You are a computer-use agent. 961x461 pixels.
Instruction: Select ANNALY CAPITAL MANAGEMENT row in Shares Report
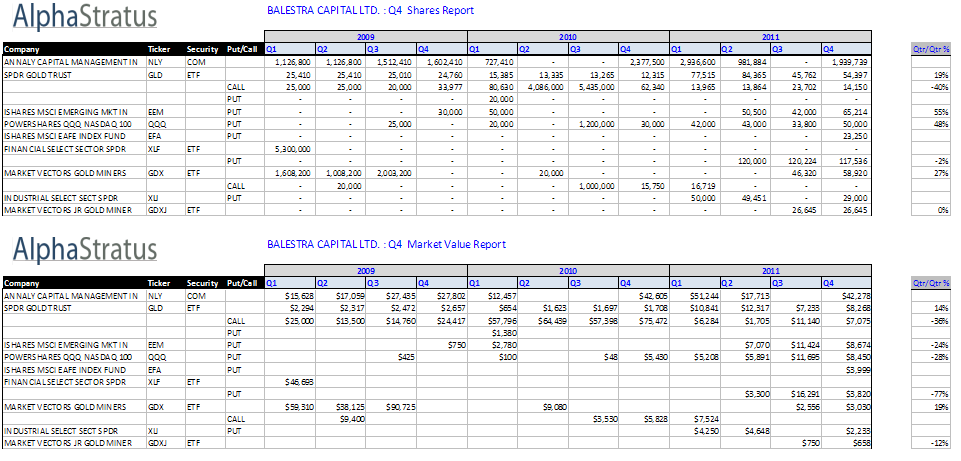point(437,62)
